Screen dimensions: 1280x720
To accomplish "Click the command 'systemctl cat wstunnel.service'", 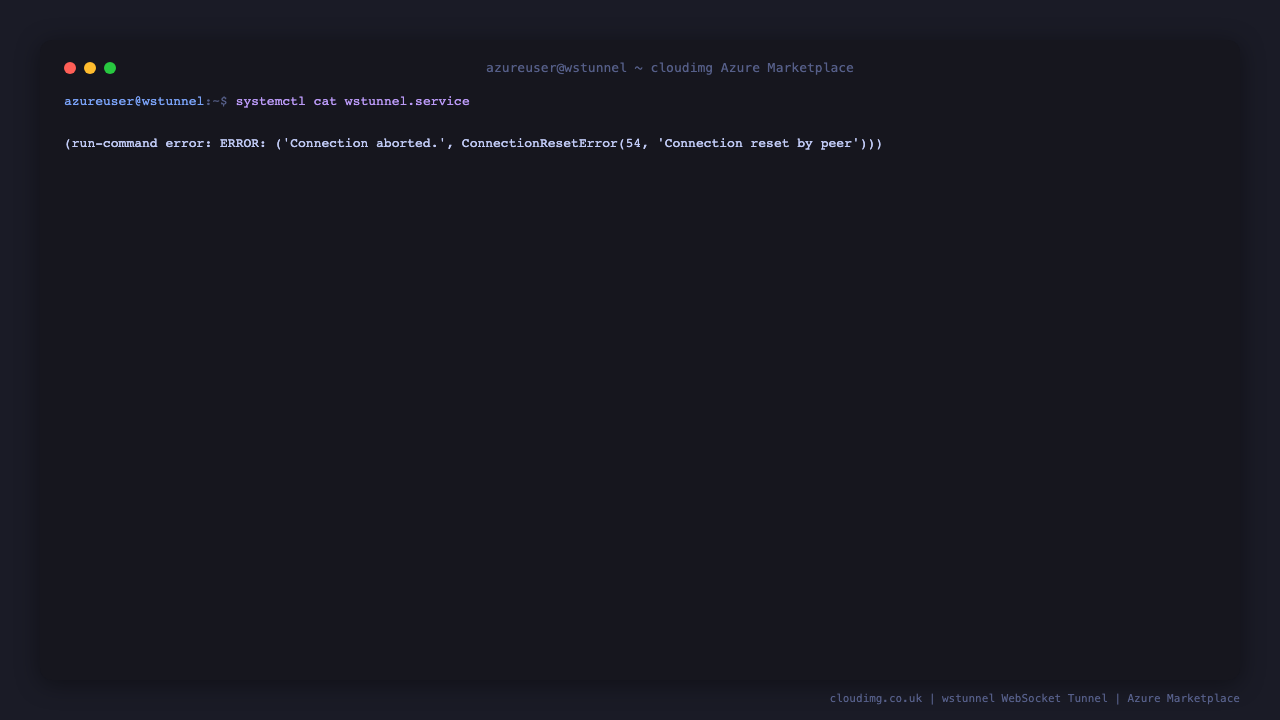I will click(x=353, y=102).
